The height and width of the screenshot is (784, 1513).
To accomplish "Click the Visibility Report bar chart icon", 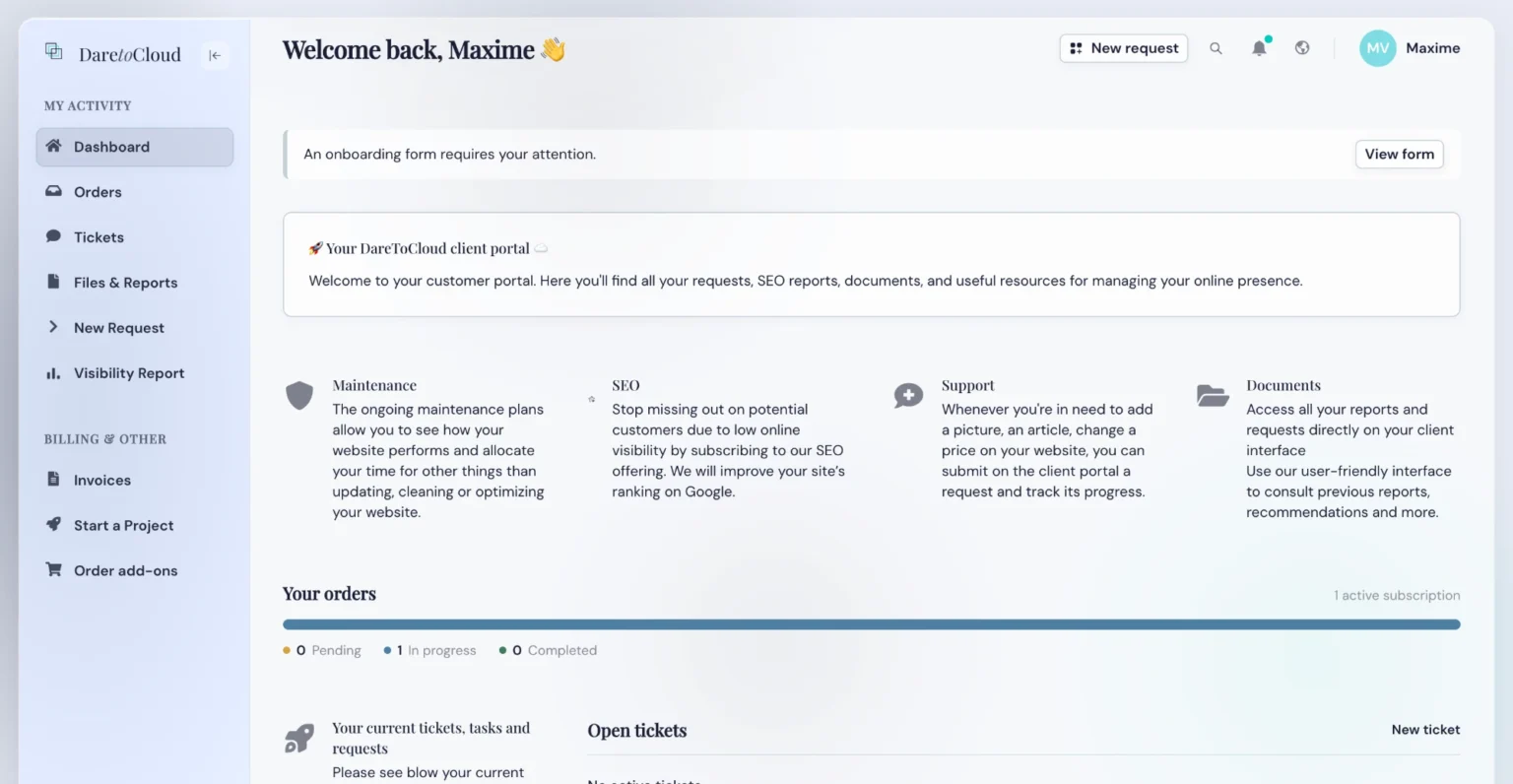I will pos(53,373).
